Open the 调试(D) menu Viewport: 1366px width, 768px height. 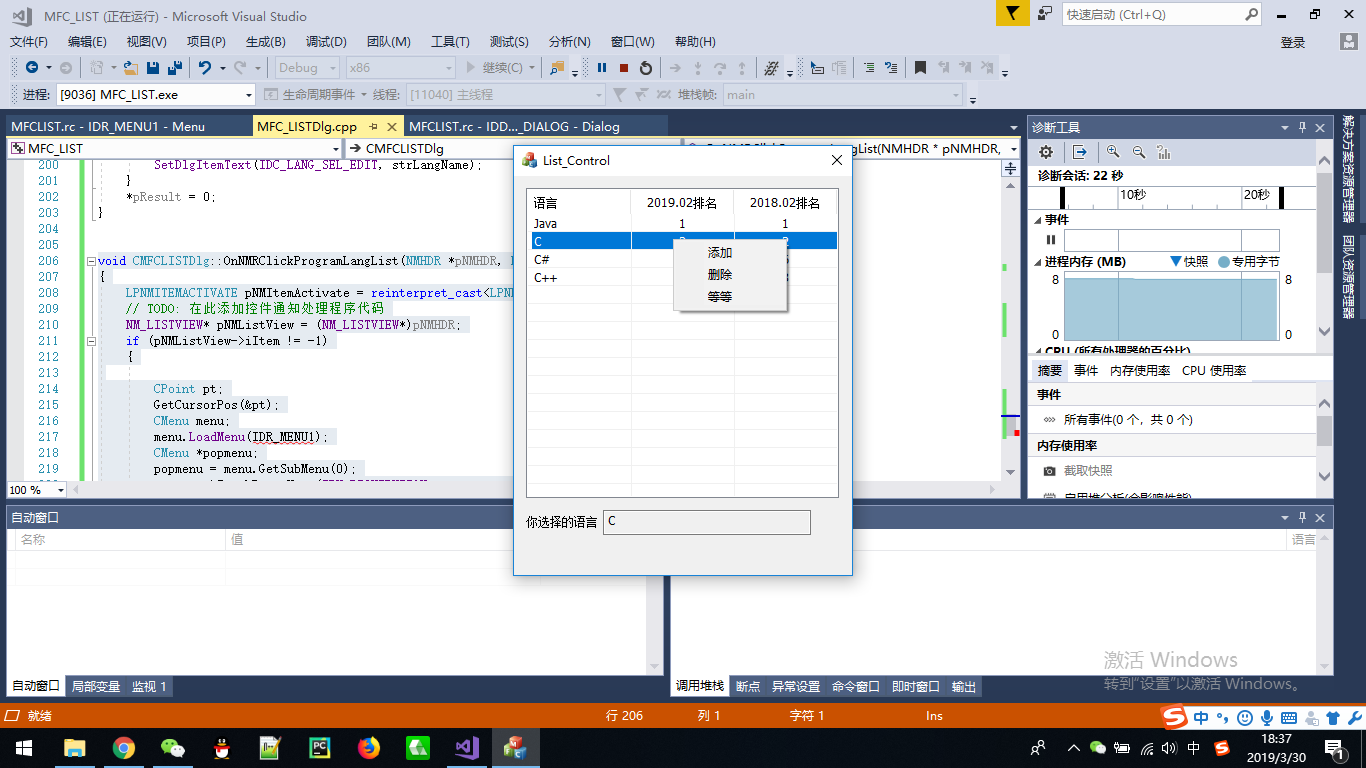[x=326, y=41]
